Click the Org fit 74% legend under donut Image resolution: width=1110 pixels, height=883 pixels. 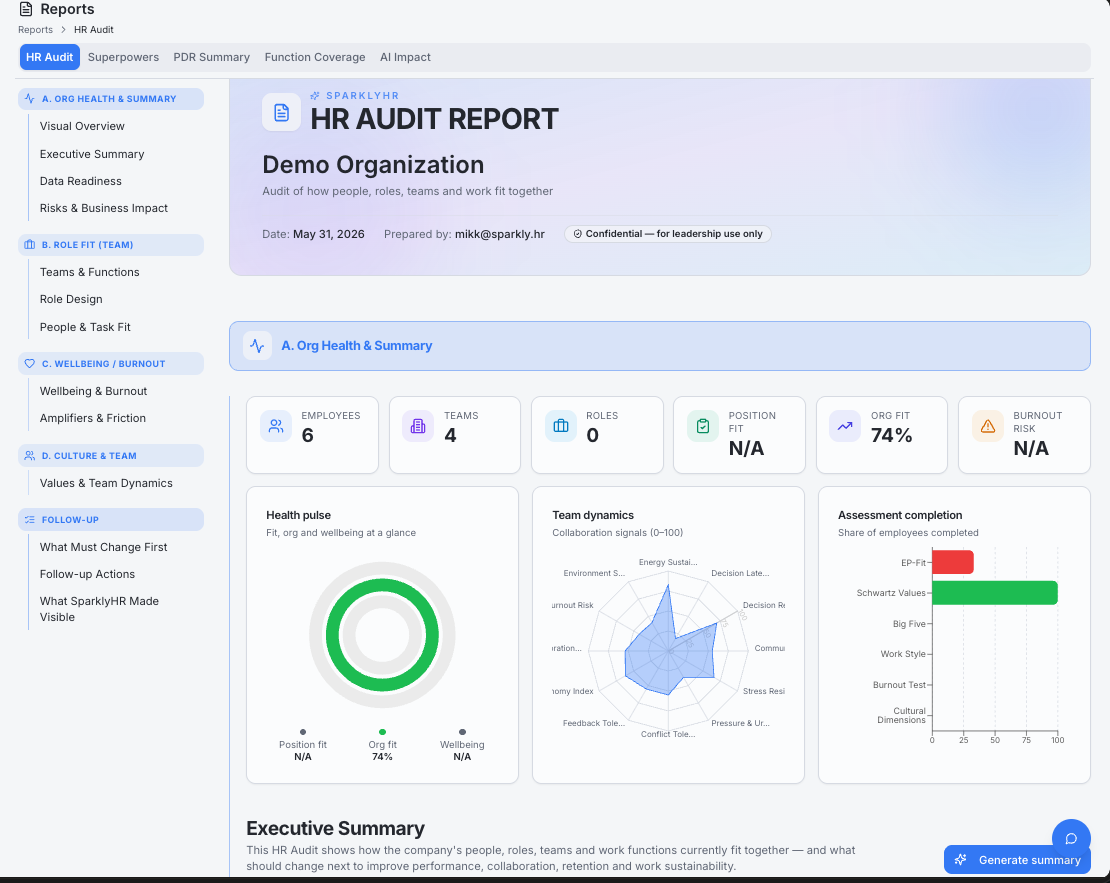pyautogui.click(x=382, y=745)
